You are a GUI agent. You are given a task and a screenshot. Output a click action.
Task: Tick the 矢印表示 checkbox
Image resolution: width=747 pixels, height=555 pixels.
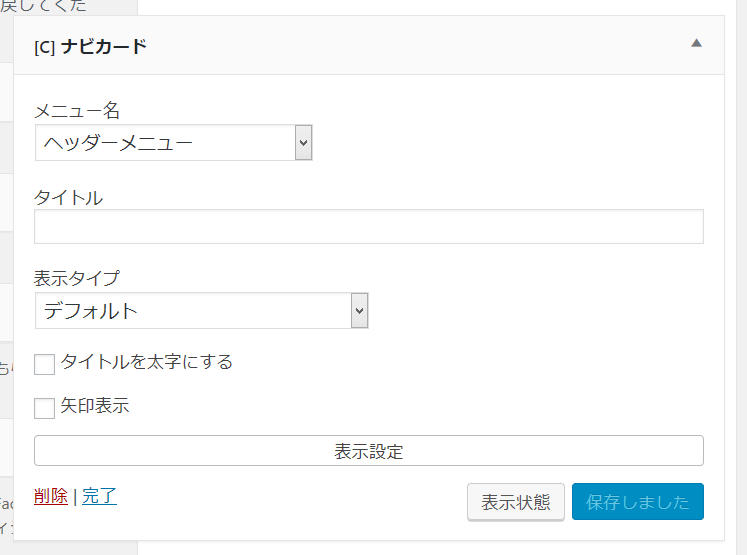coord(44,408)
